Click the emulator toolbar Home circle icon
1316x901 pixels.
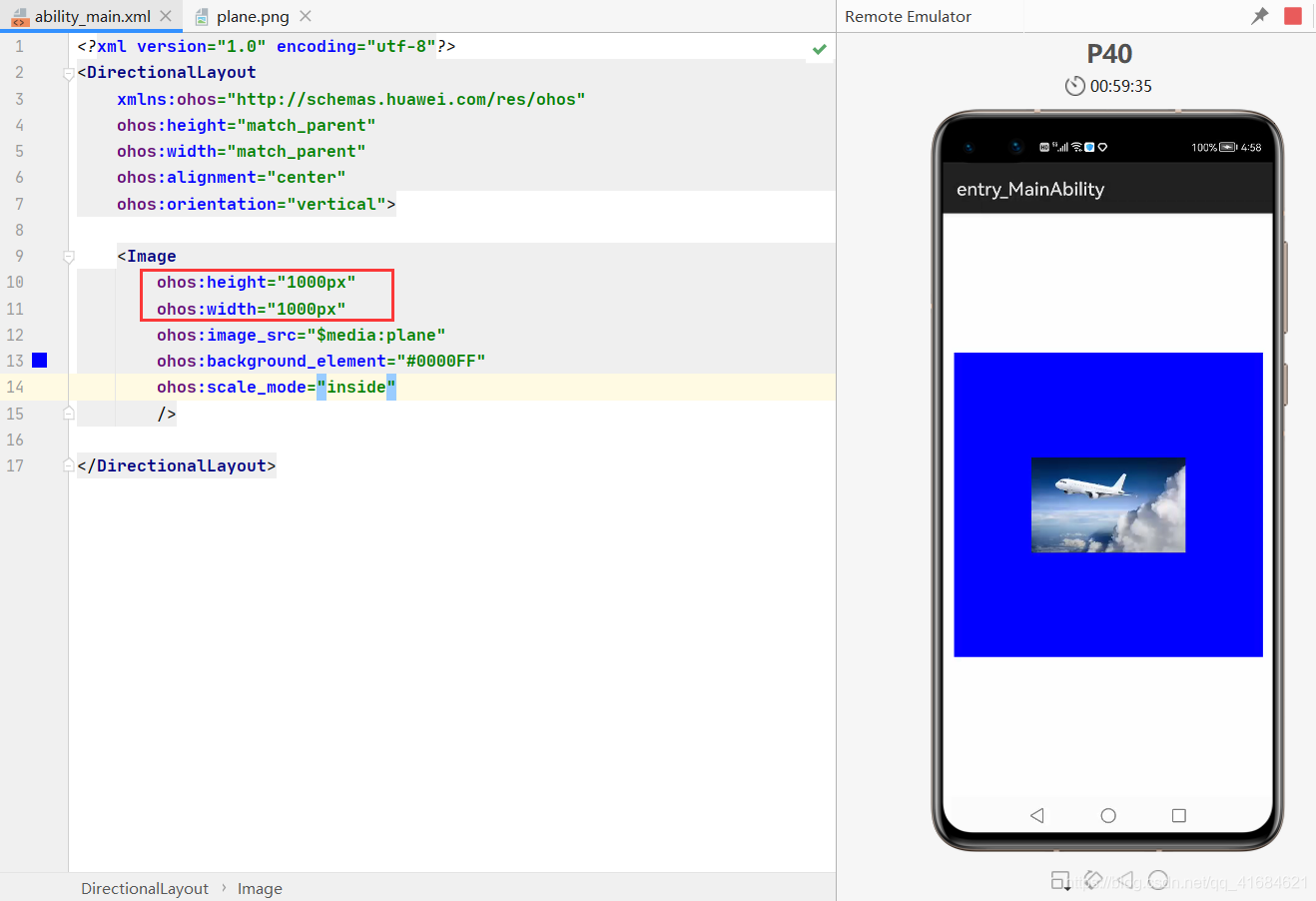[x=1158, y=880]
